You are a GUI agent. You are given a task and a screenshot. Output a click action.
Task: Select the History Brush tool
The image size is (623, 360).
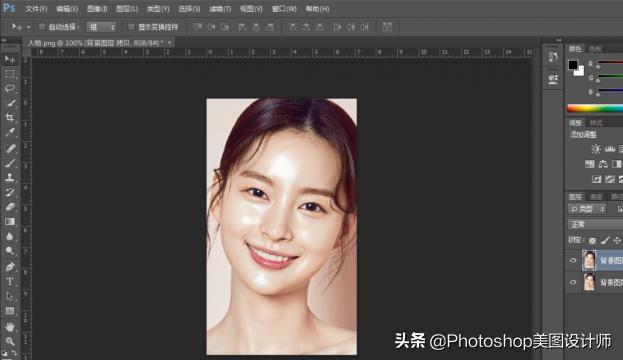[10, 192]
